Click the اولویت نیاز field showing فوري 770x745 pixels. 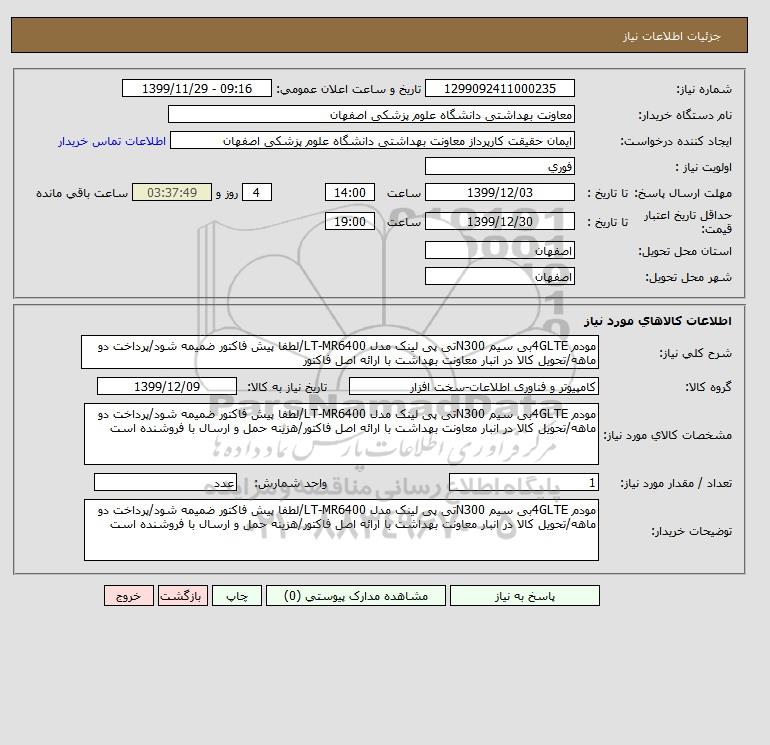tap(500, 166)
